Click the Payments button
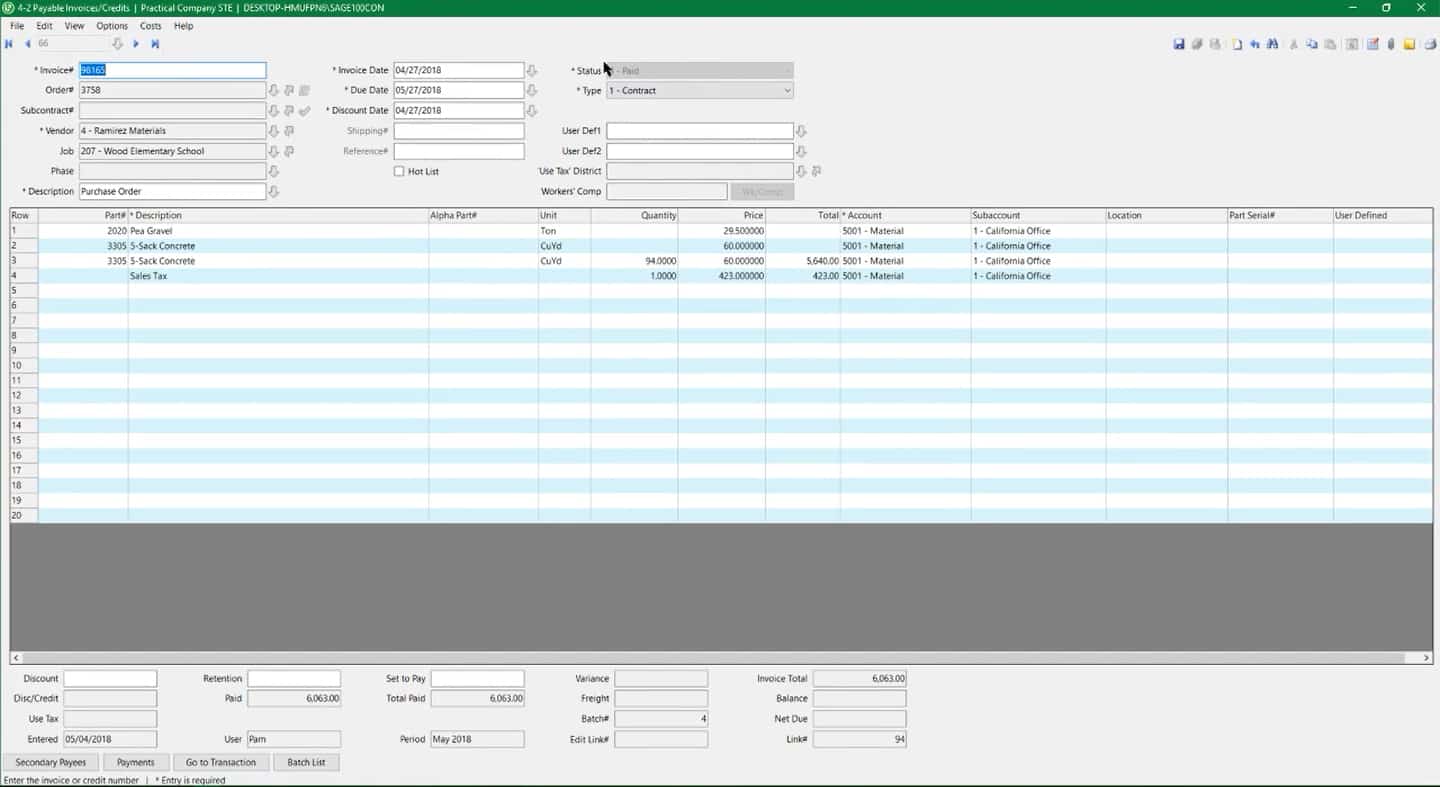Image resolution: width=1440 pixels, height=787 pixels. click(136, 762)
